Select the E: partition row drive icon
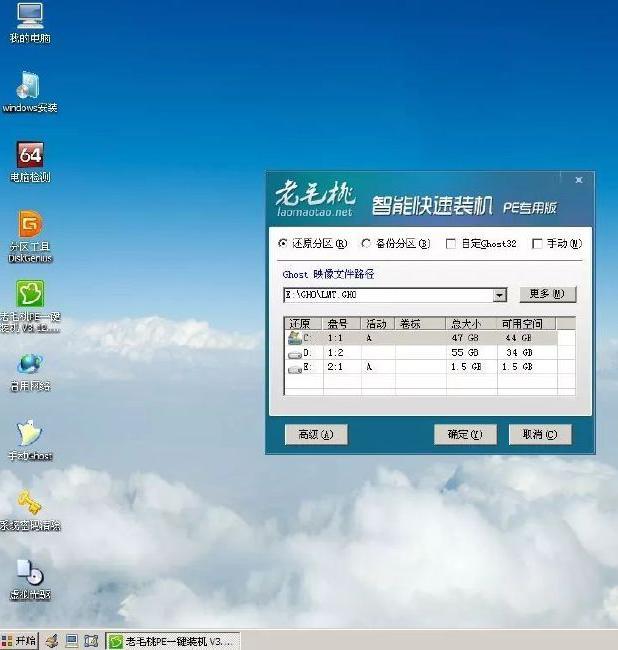Image resolution: width=618 pixels, height=650 pixels. [295, 368]
